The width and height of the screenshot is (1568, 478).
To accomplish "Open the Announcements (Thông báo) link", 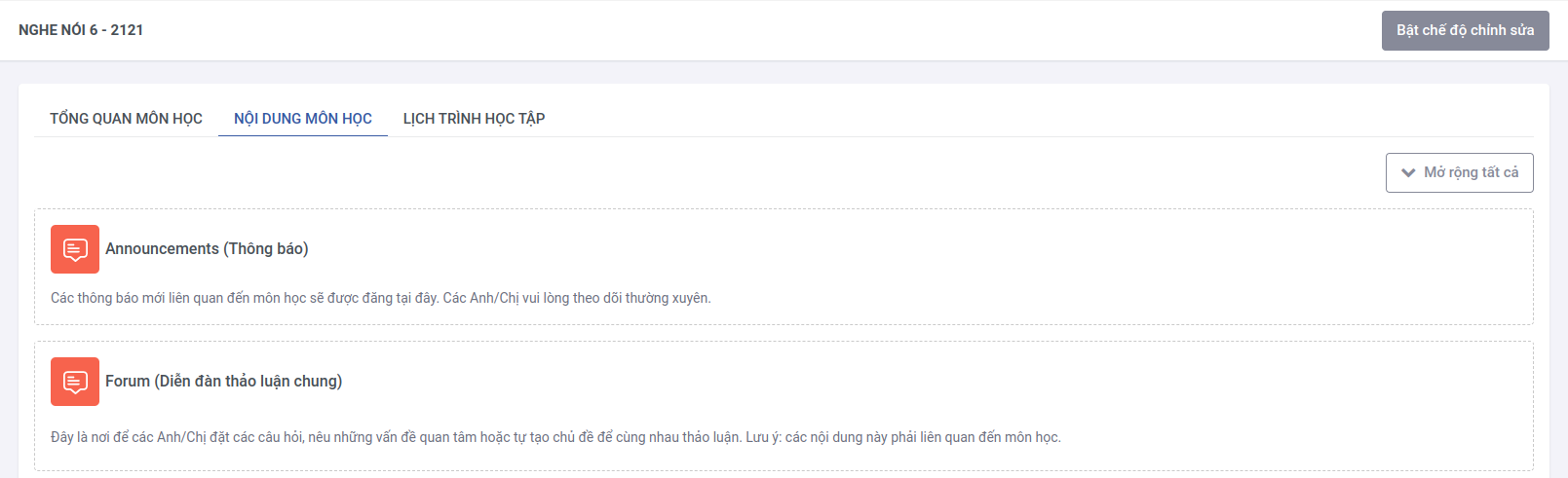I will click(x=207, y=249).
